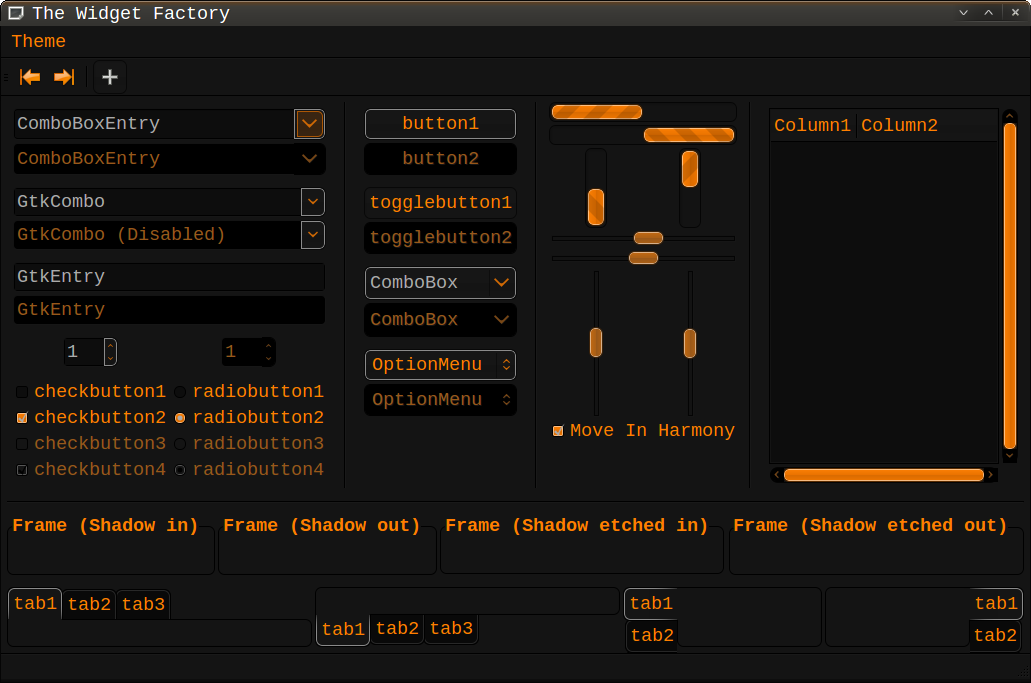Select tab2 in the bottom-tabs notebook

coord(397,628)
